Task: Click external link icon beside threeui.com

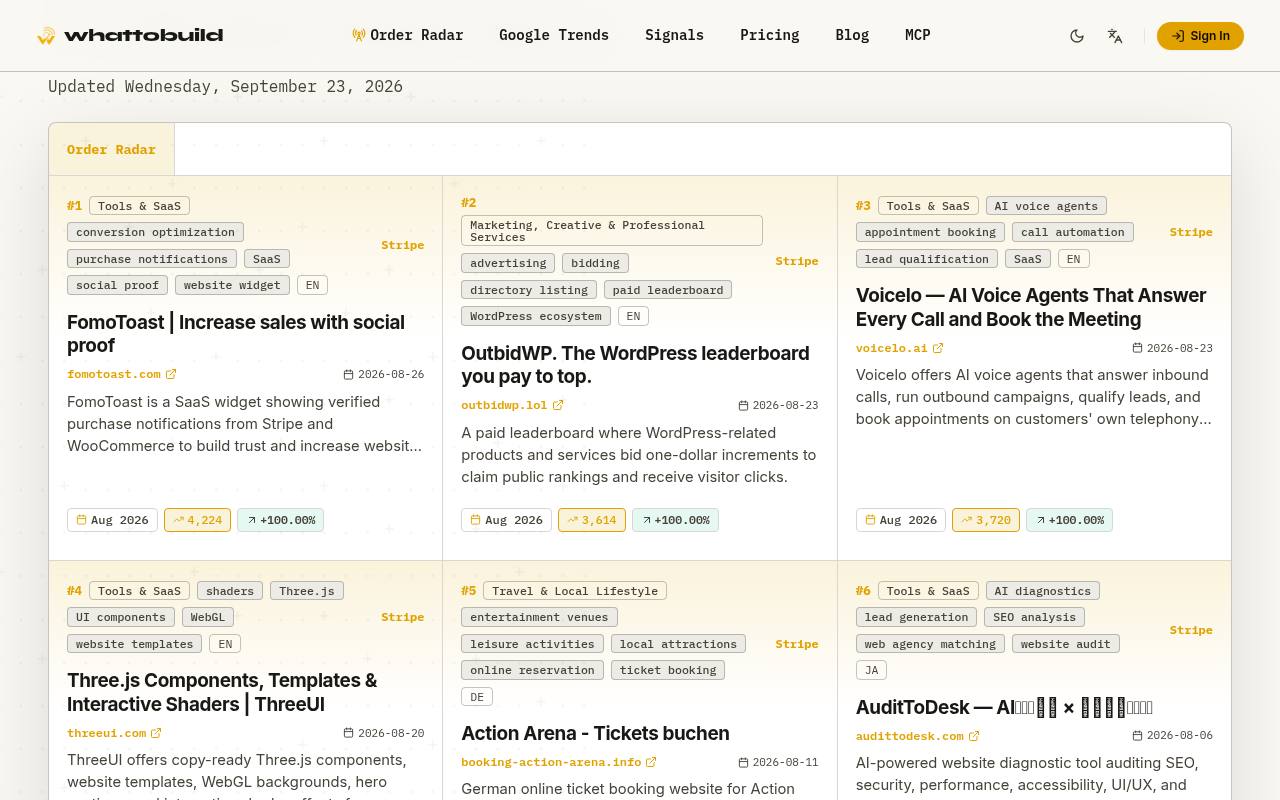Action: (x=156, y=733)
